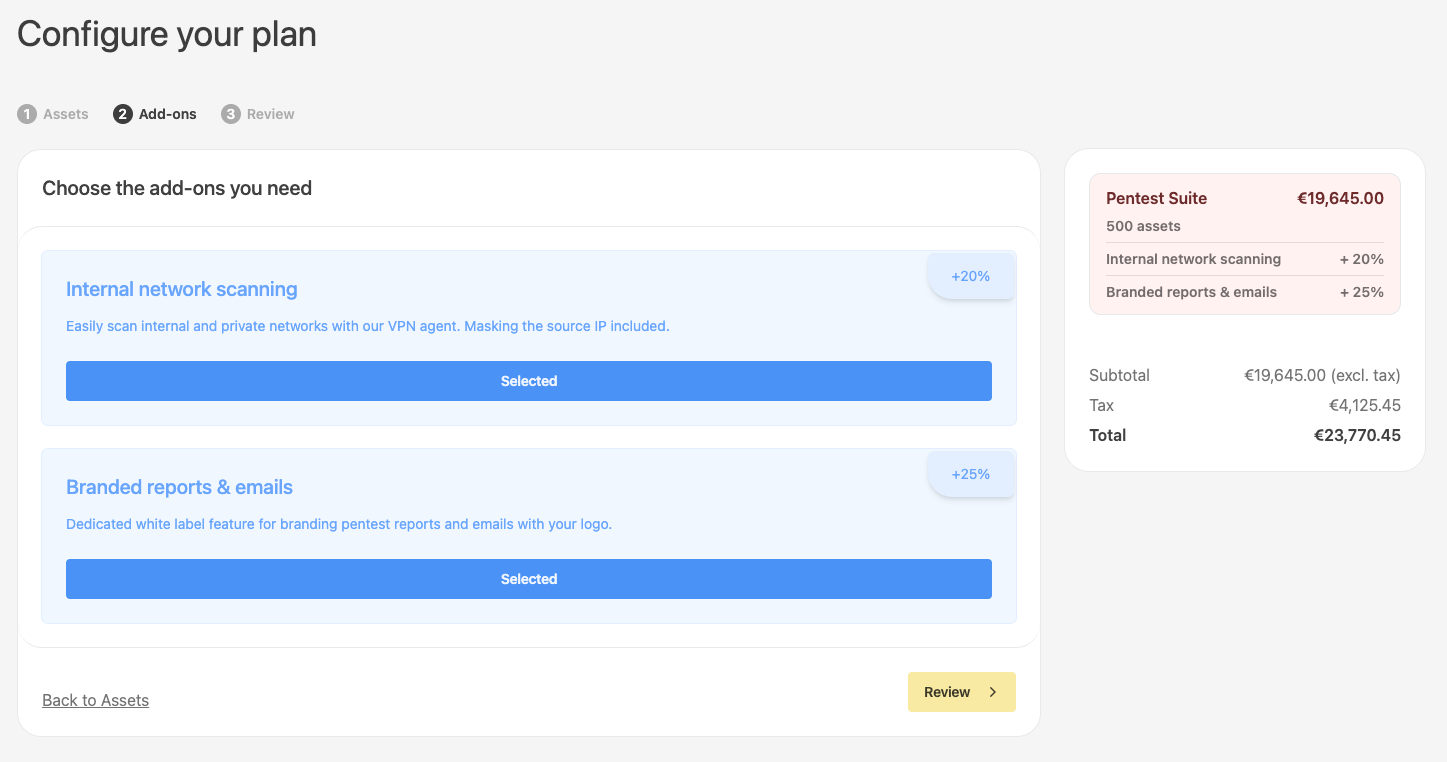Click the Tax label

tap(1101, 405)
